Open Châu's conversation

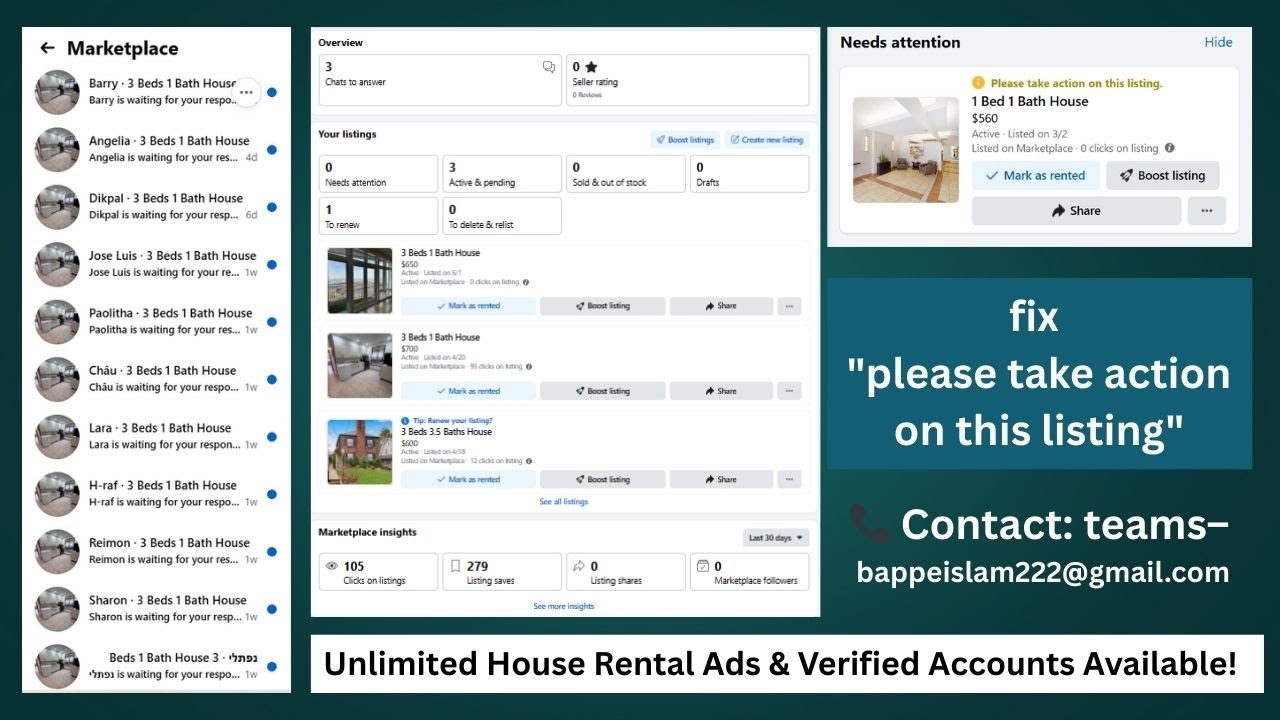click(156, 379)
